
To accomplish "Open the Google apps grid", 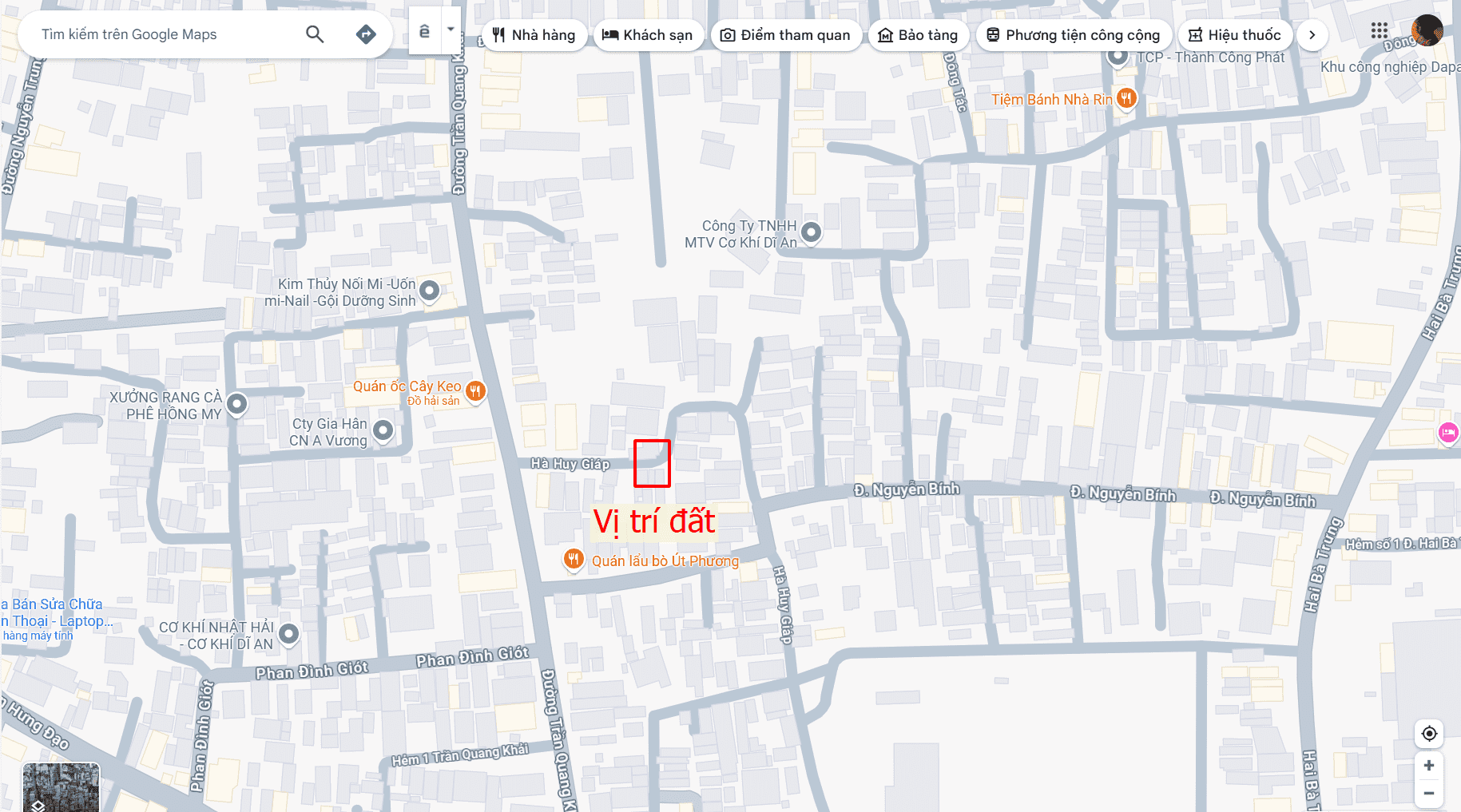I will [1380, 31].
